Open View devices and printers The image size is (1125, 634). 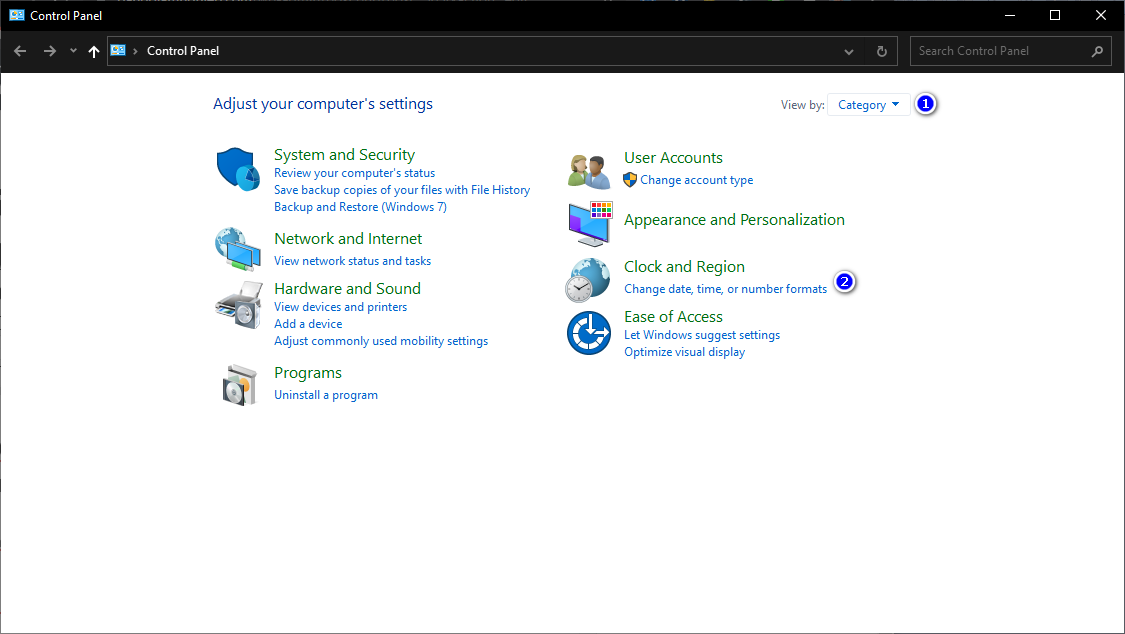click(340, 307)
